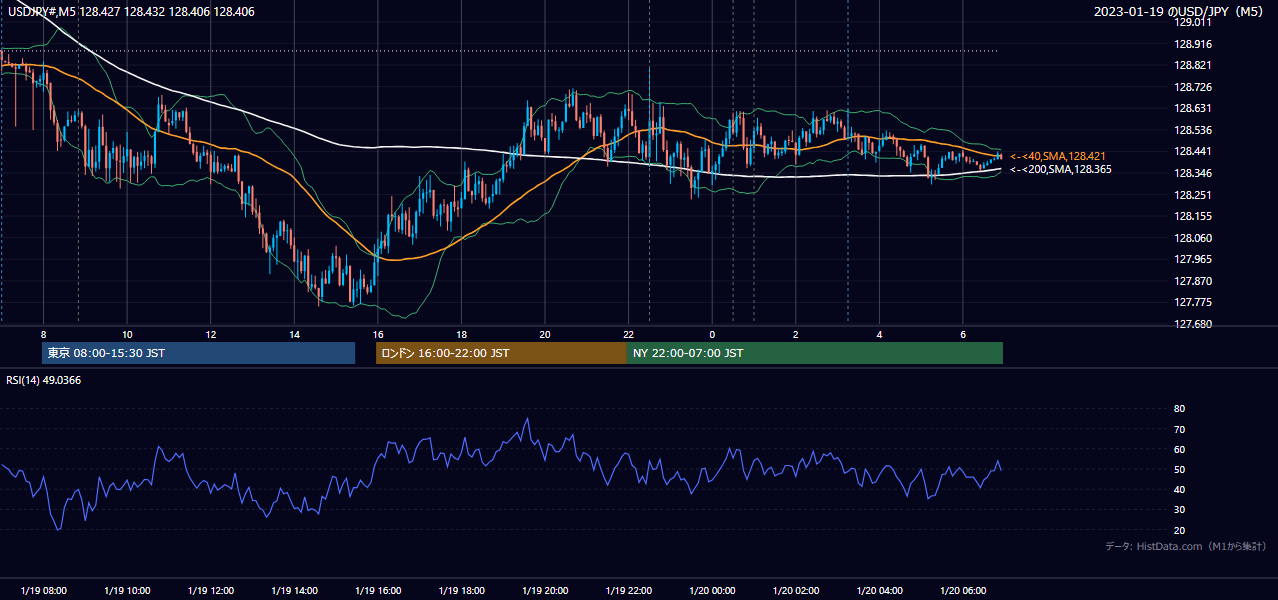Click price axis label 129.011
This screenshot has height=600, width=1278.
click(x=1192, y=22)
